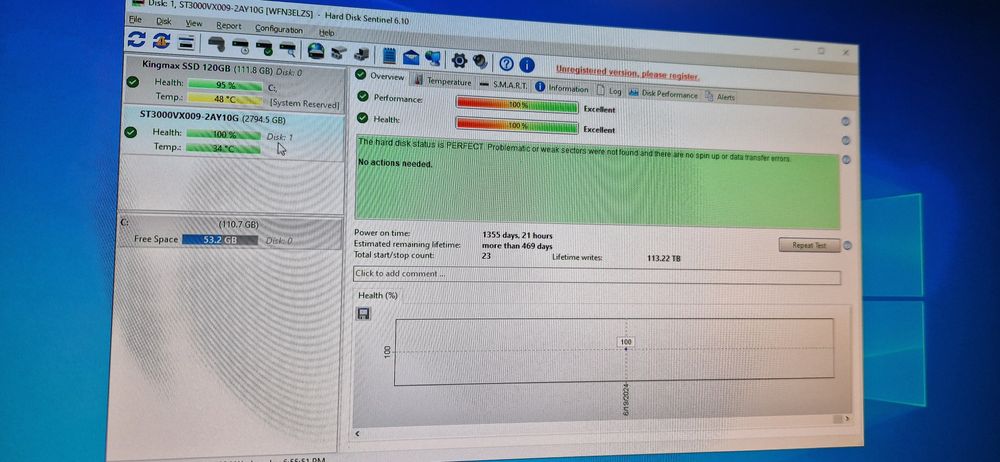Click the '1355 days, 21 hours' power on value
The height and width of the screenshot is (462, 1000).
[517, 235]
